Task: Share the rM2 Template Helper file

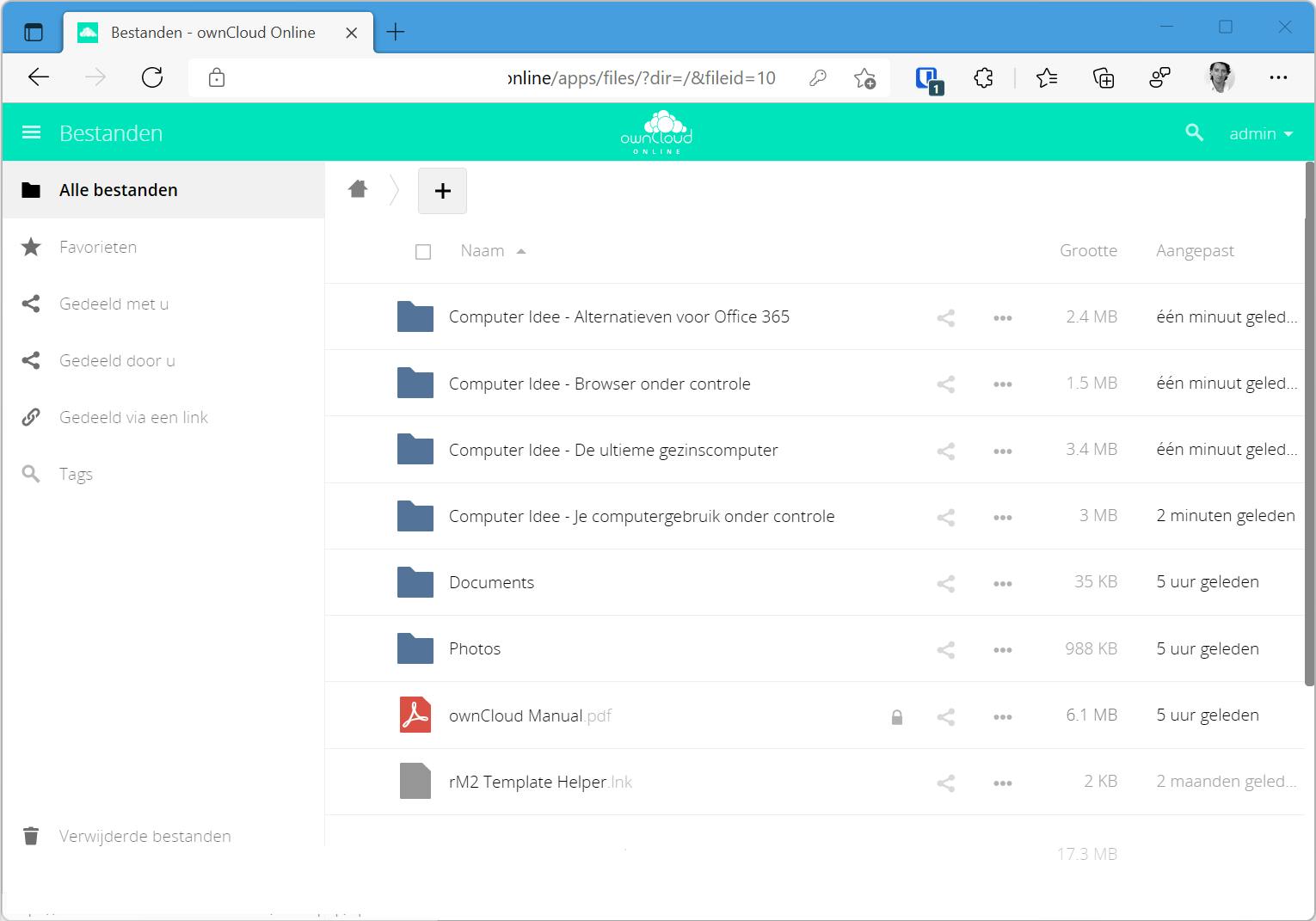Action: pyautogui.click(x=945, y=783)
